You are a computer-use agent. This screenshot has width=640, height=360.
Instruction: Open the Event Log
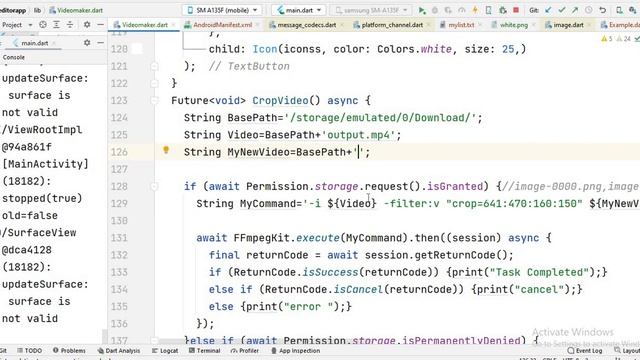(585, 351)
